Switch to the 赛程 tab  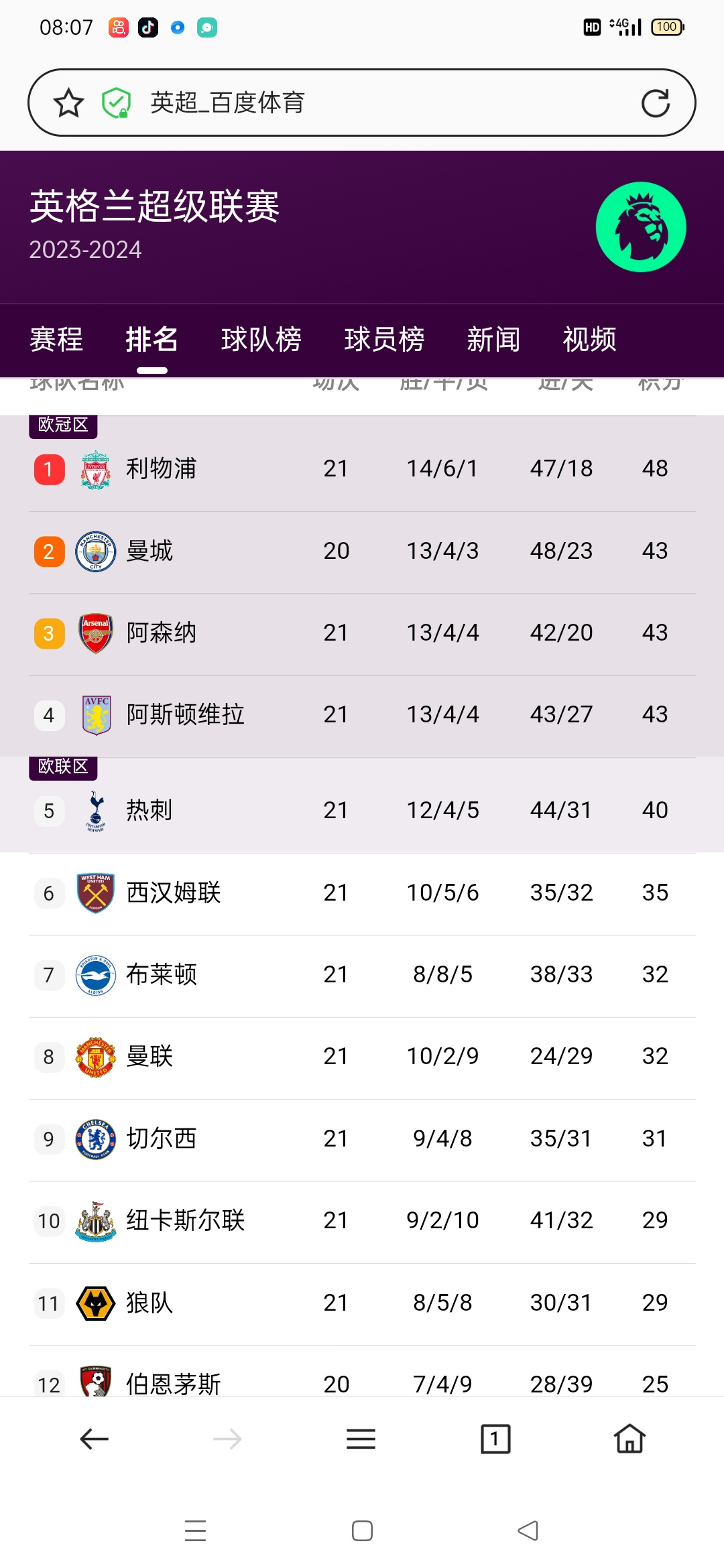(56, 340)
